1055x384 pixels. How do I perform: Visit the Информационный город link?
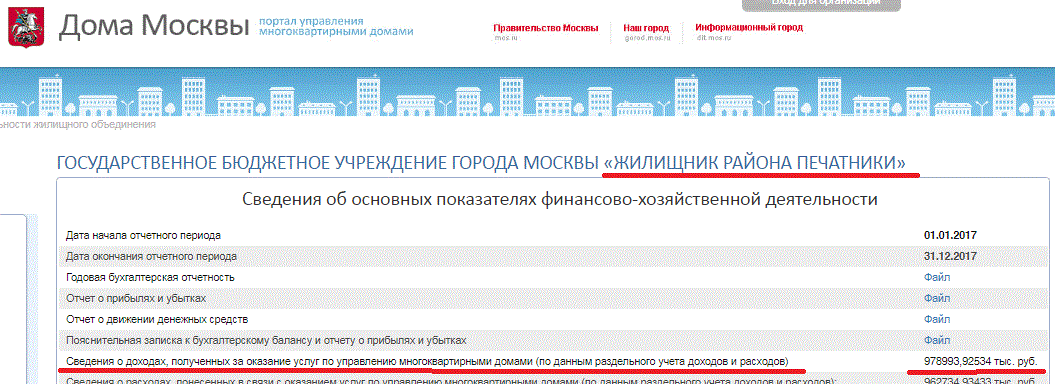pyautogui.click(x=749, y=28)
